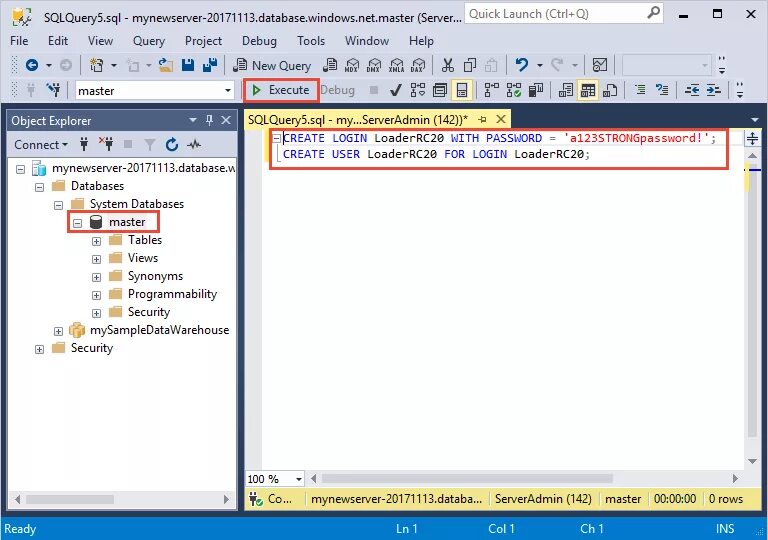Click the Increase Indent icon
The image size is (768, 540).
pos(713,90)
